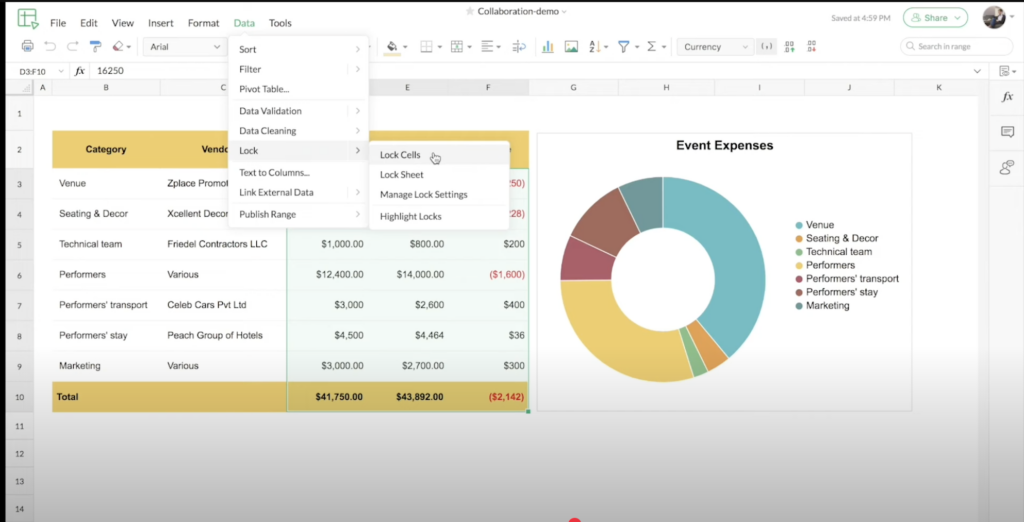Click the AutoSum sigma icon
Viewport: 1024px width, 522px height.
[651, 46]
